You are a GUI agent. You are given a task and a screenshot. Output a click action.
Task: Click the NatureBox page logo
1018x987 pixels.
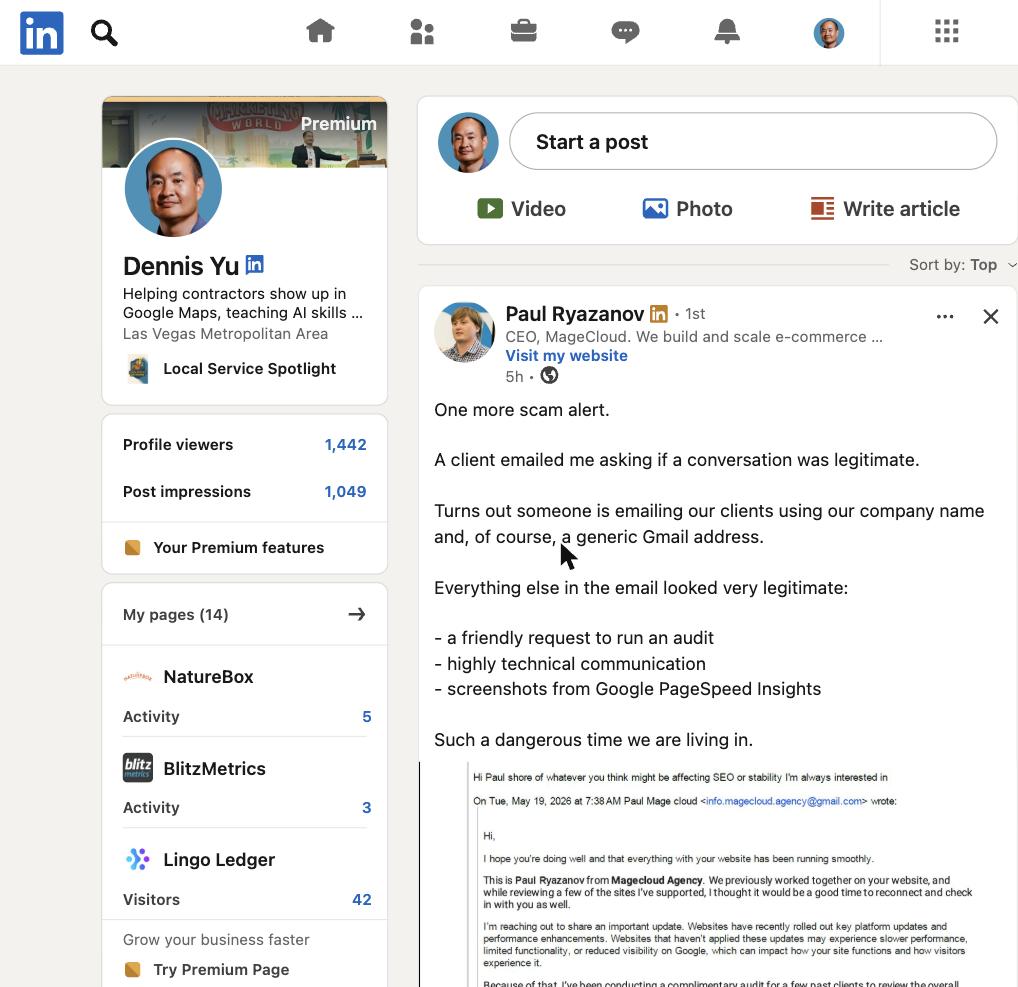tap(138, 677)
